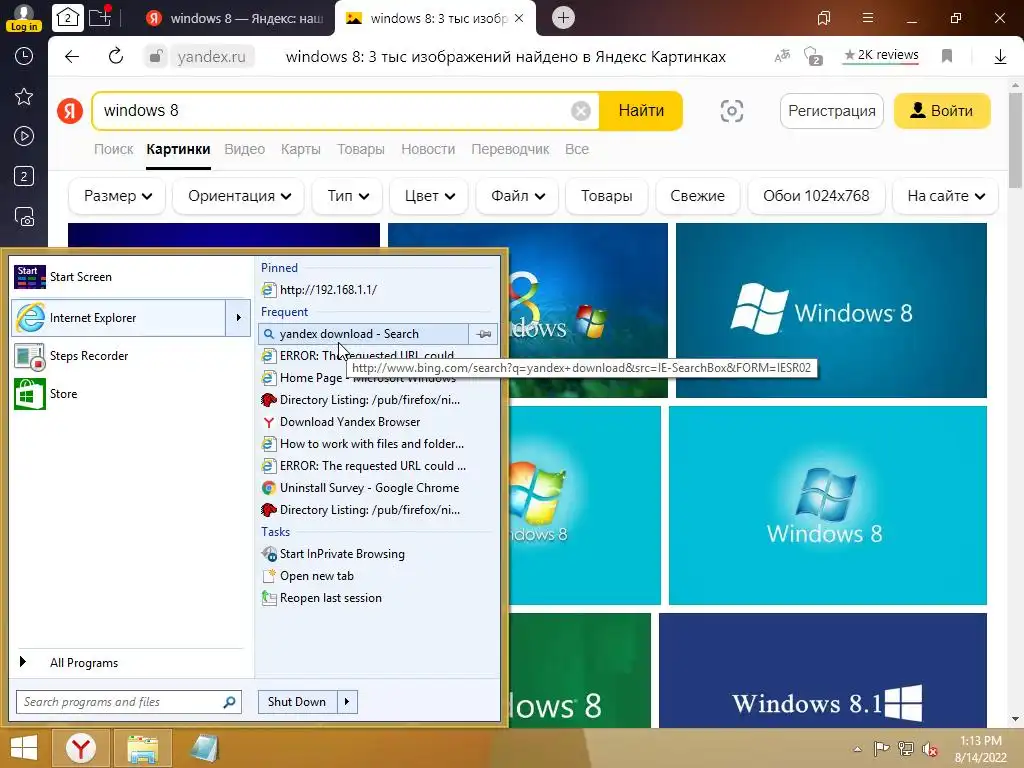Image resolution: width=1024 pixels, height=768 pixels.
Task: Open Start Screen from start menu
Action: click(131, 277)
